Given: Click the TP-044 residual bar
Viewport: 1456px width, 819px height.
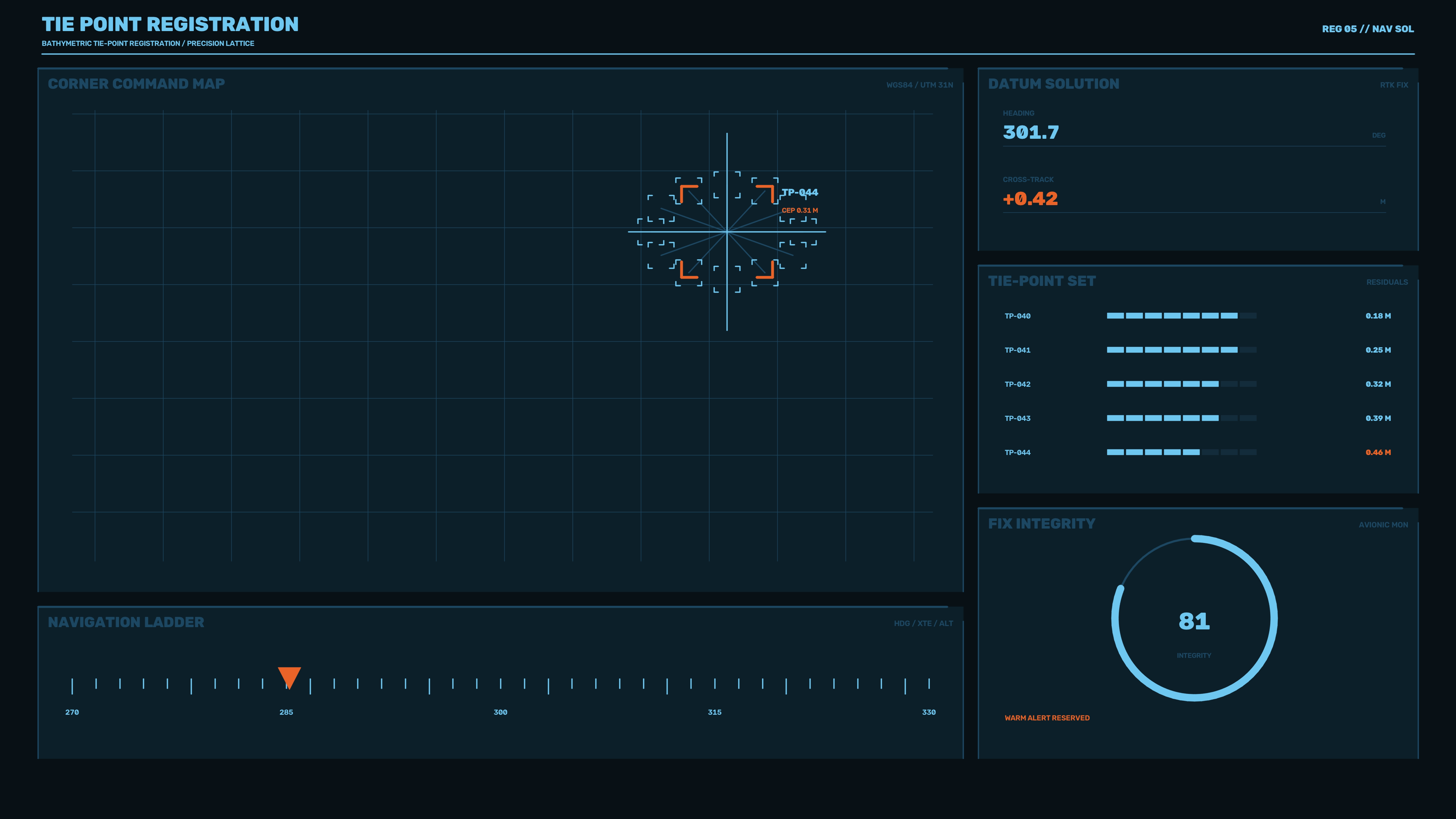Looking at the screenshot, I should (x=1181, y=452).
